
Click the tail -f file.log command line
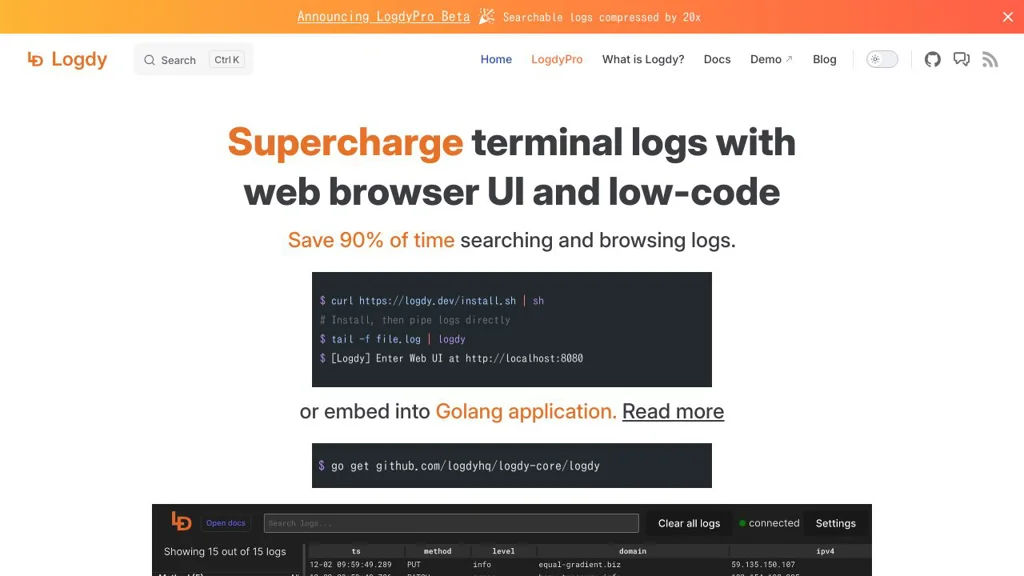click(x=392, y=339)
